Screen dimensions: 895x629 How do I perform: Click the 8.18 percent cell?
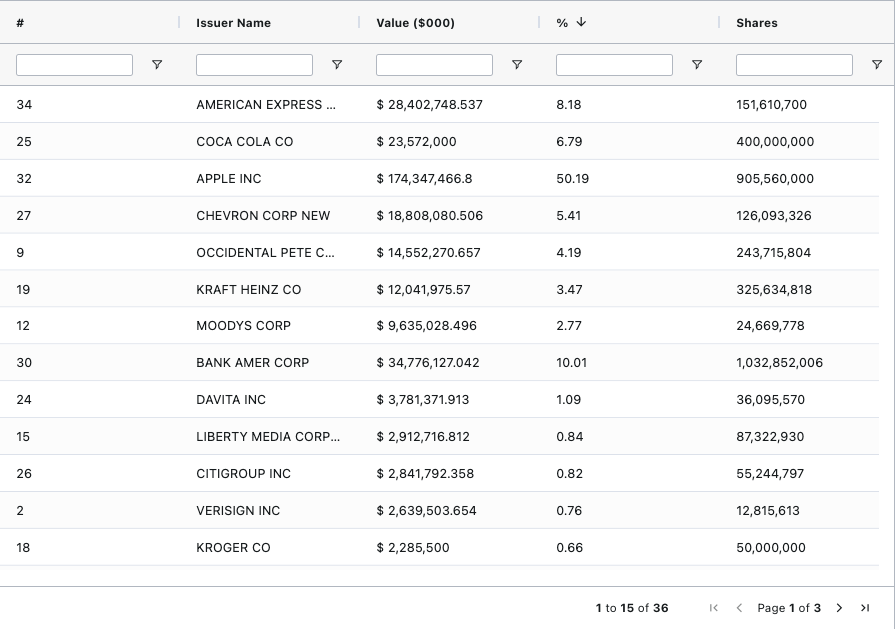coord(569,104)
